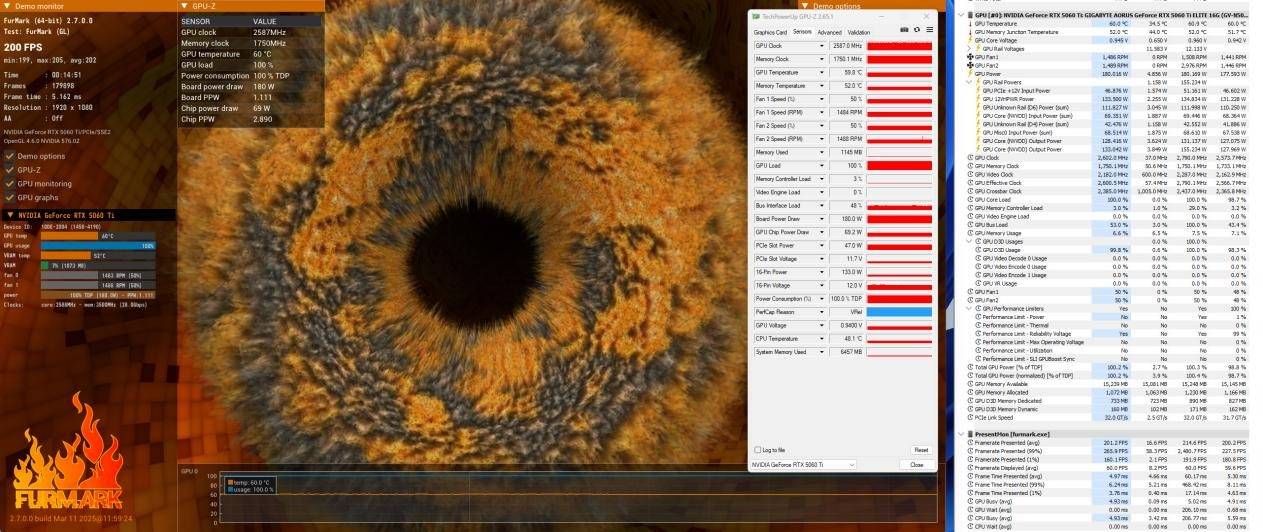Click the fan icon beside GPU Fan2 RPM
Screen dimensions: 1263x532
[x=969, y=65]
